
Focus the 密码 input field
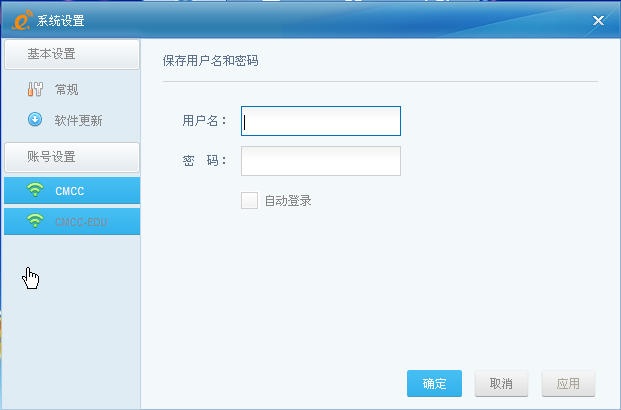(x=321, y=161)
